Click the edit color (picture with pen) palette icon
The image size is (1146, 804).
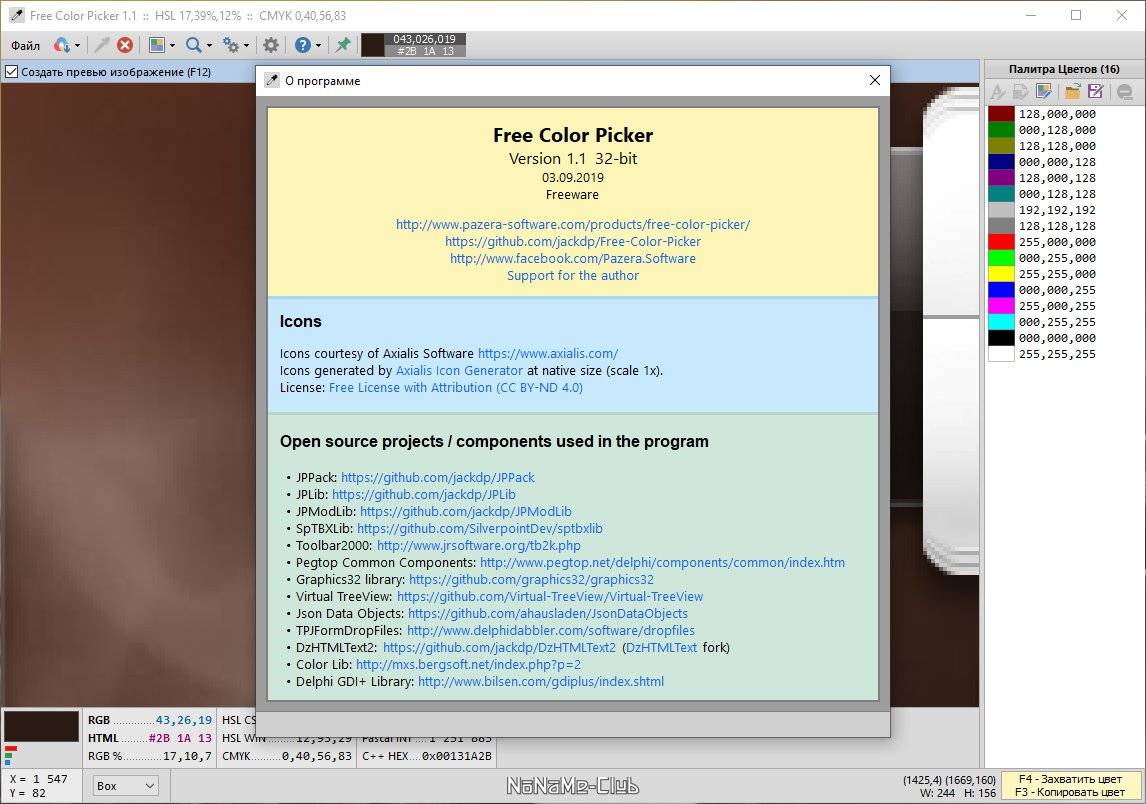point(1044,91)
